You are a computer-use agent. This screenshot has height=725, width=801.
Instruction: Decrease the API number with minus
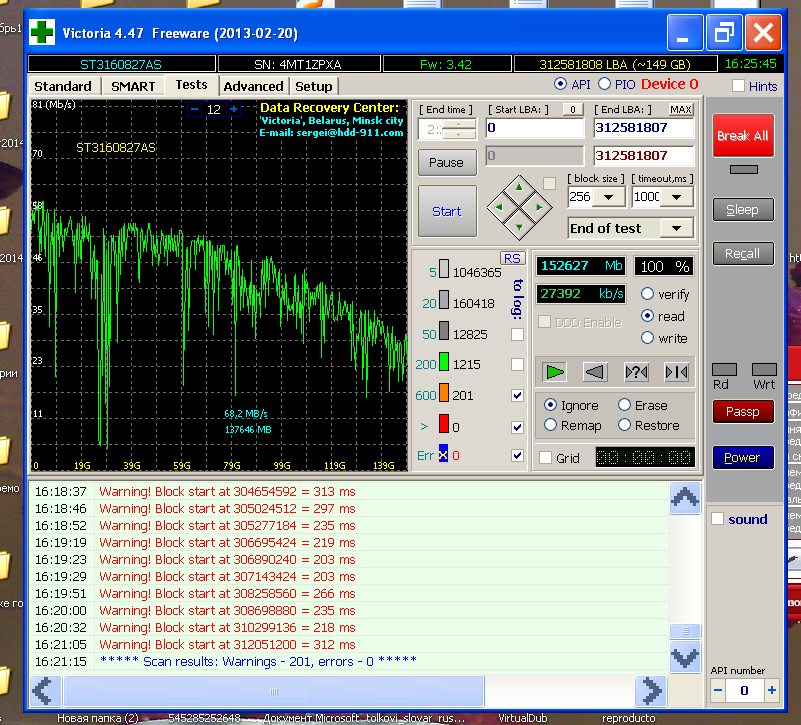718,691
